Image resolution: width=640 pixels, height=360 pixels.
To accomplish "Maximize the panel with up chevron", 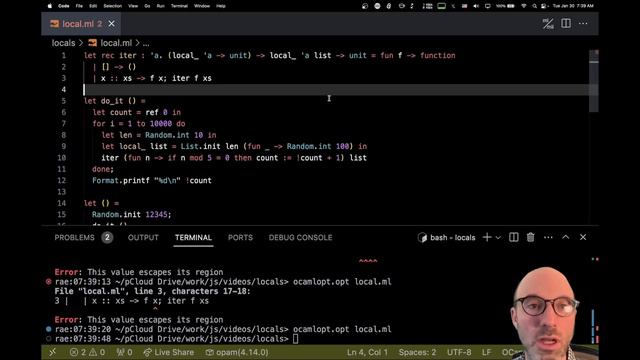I will tap(566, 237).
